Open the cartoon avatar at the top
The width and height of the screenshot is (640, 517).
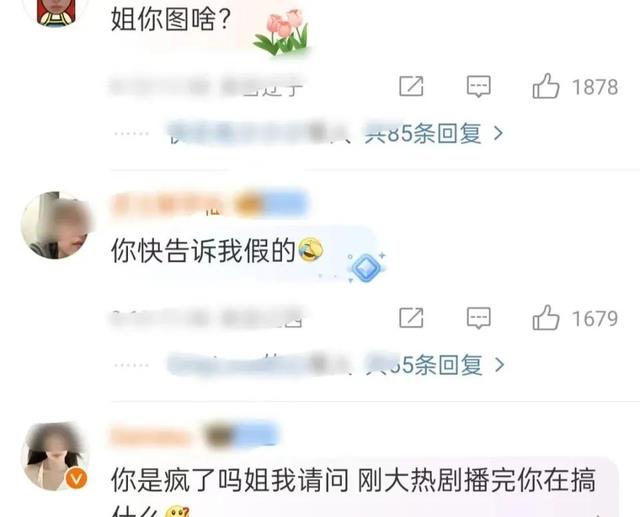pyautogui.click(x=56, y=12)
